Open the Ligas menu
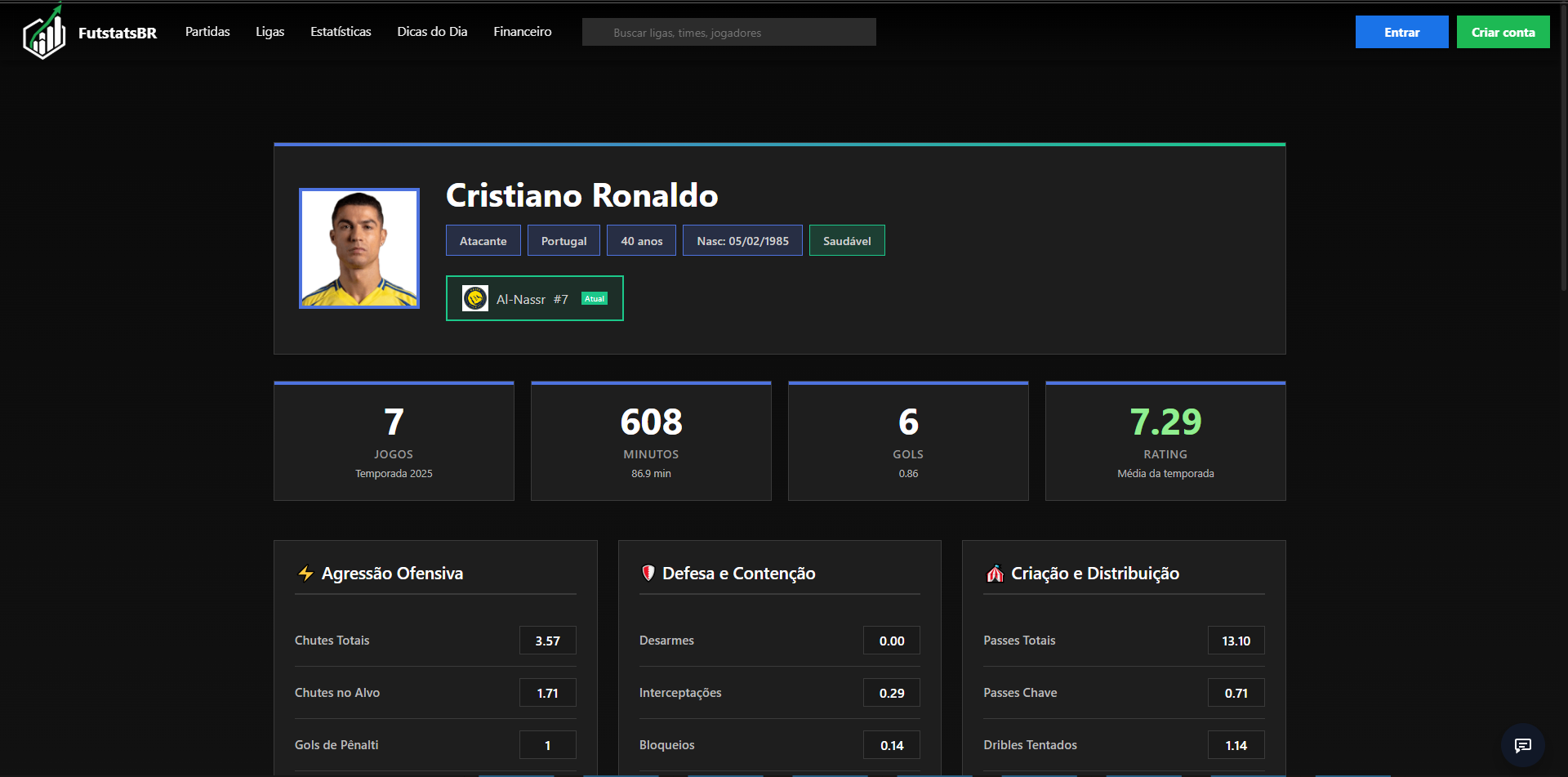The height and width of the screenshot is (777, 1568). (x=270, y=32)
